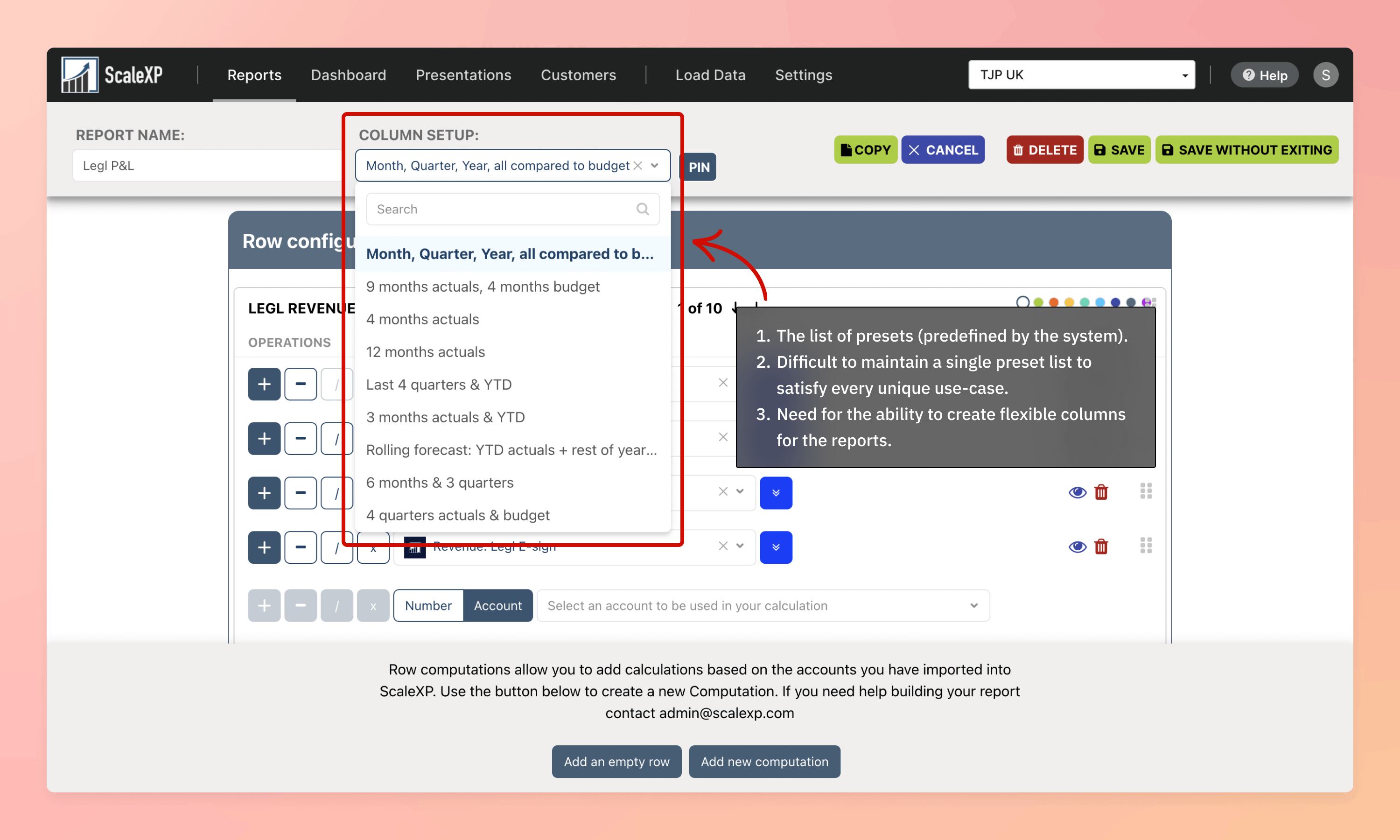
Task: Click Add new computation button
Action: [x=764, y=761]
